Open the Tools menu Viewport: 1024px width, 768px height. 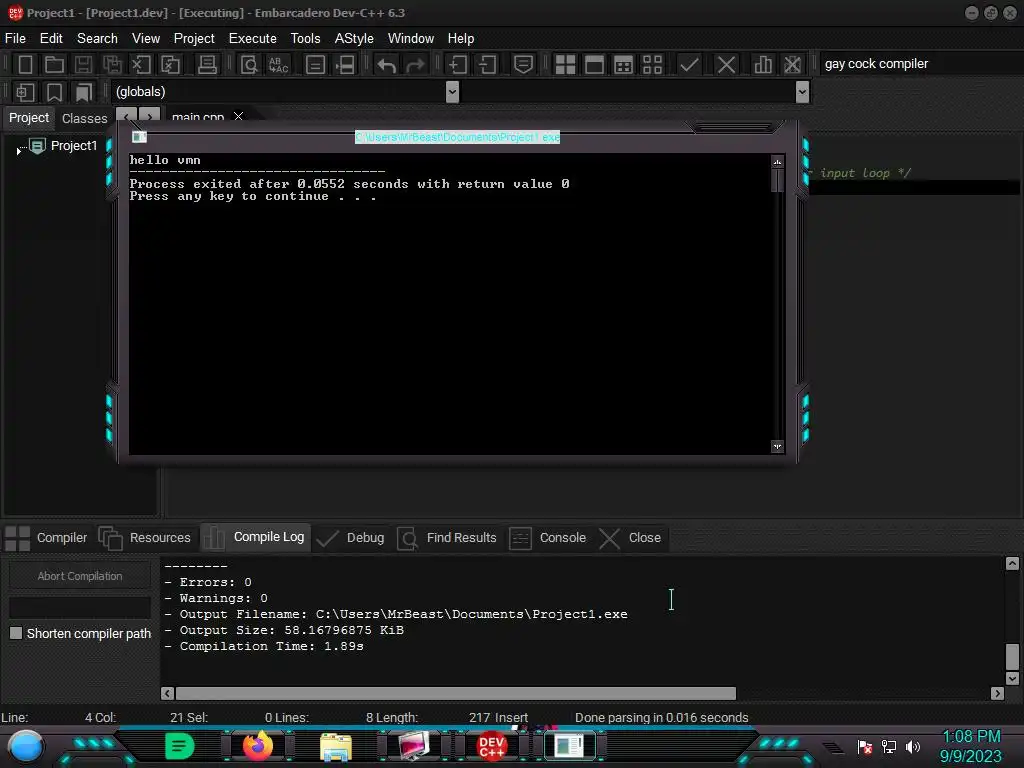[x=305, y=39]
